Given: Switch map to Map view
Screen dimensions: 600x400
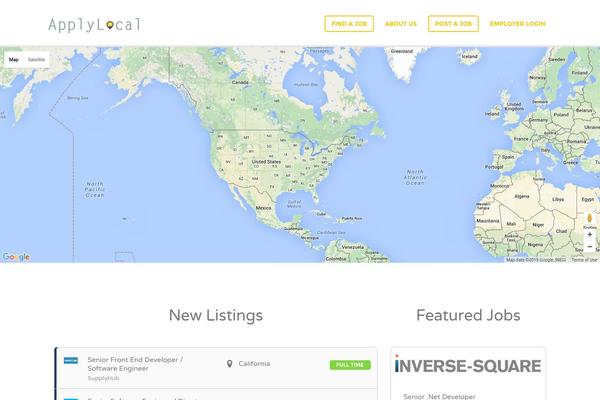Looking at the screenshot, I should [14, 60].
